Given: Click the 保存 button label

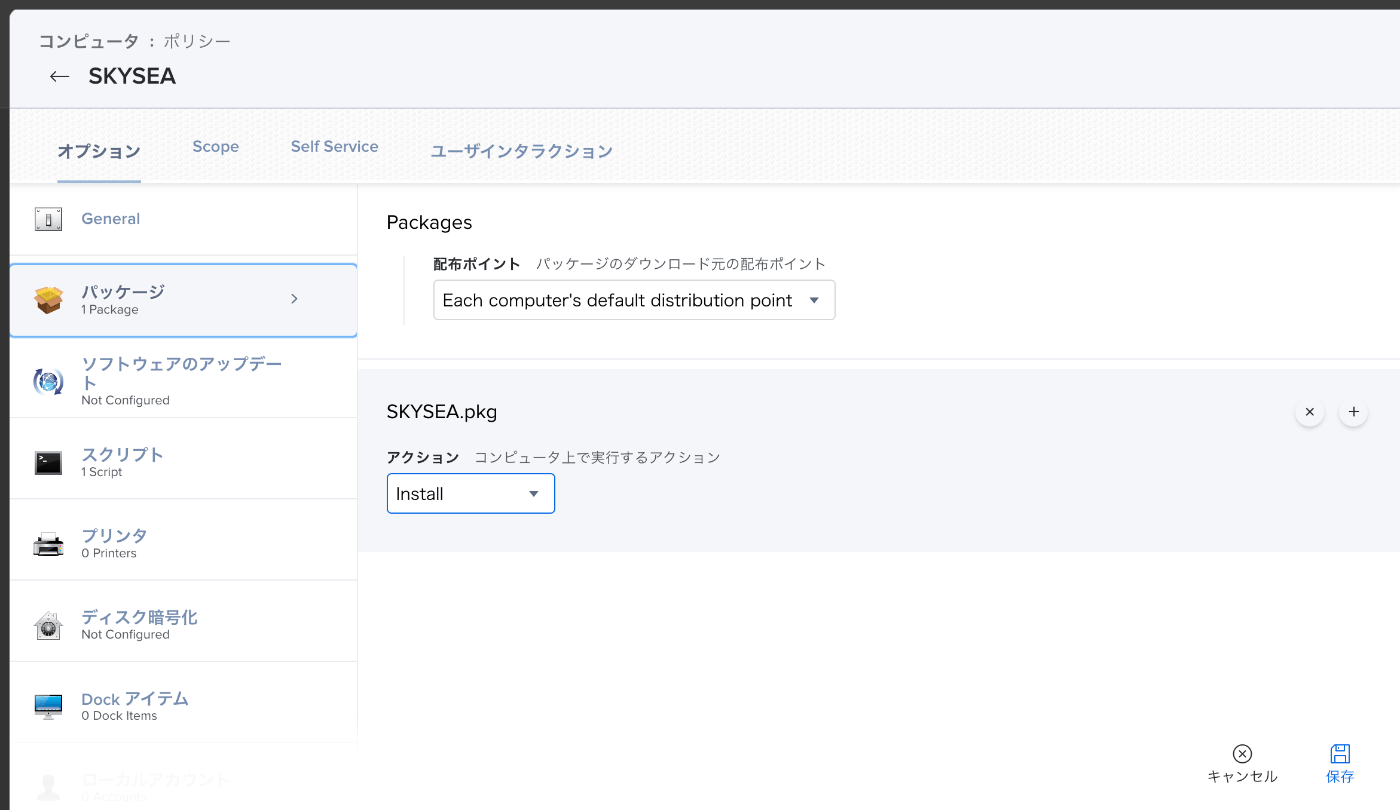Looking at the screenshot, I should [1340, 777].
